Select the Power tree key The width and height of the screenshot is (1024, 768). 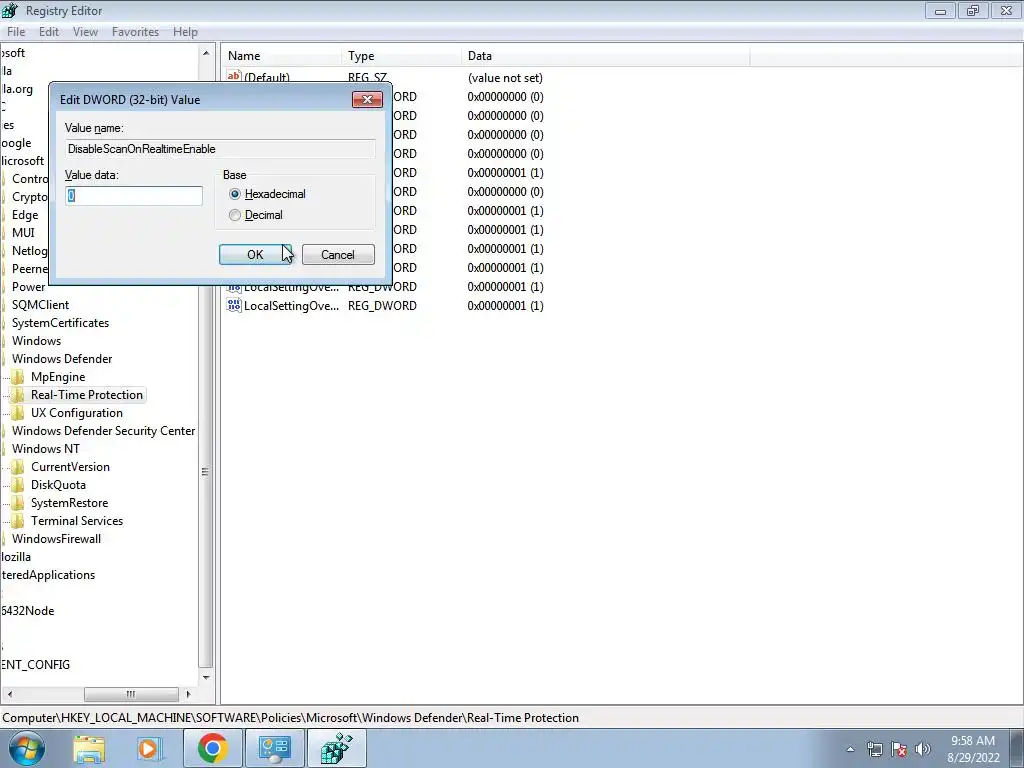click(x=29, y=287)
